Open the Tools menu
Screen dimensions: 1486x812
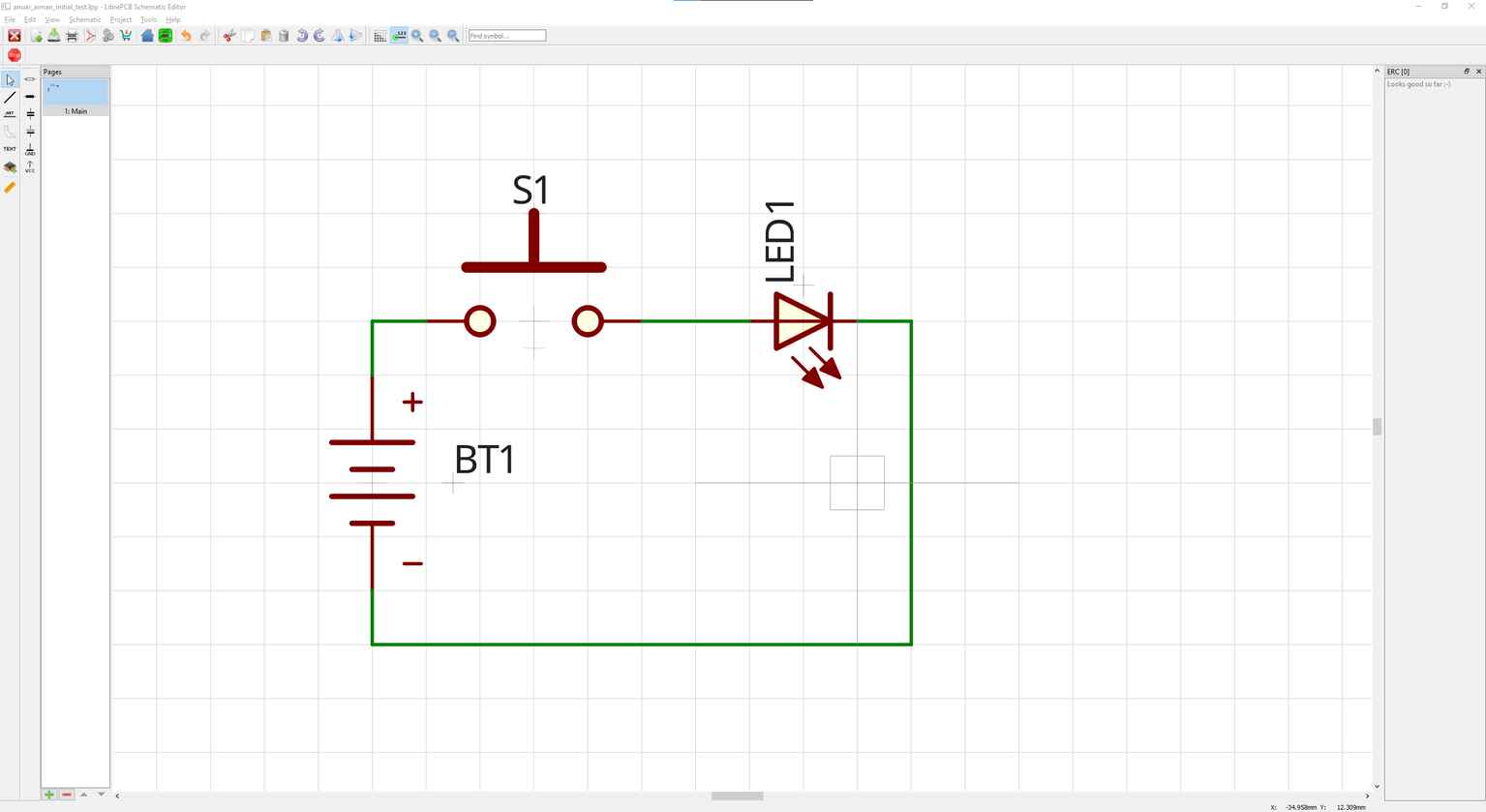pos(148,19)
